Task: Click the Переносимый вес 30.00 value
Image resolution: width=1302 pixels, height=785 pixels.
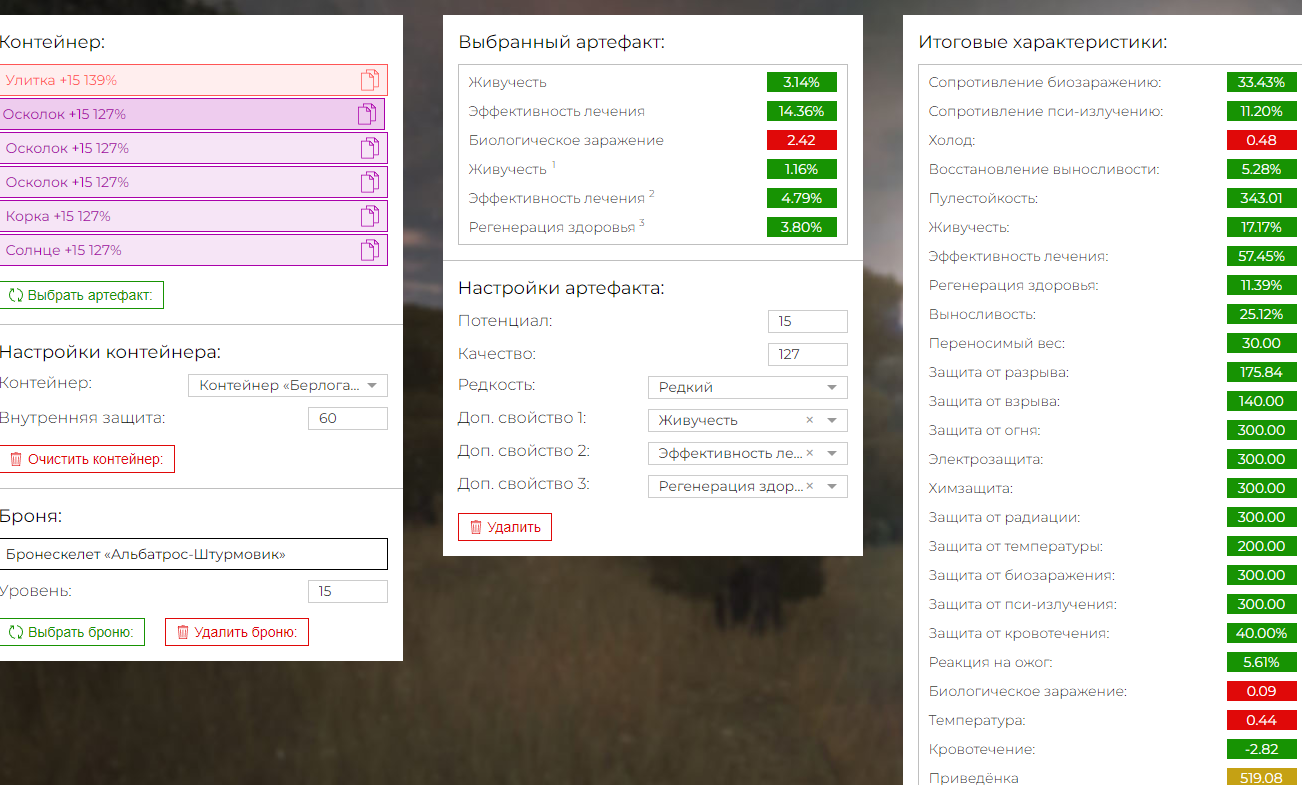Action: [1262, 344]
